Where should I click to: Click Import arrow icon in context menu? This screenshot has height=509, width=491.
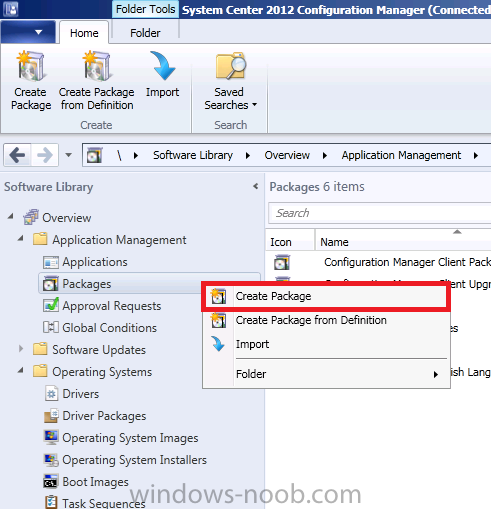tap(218, 344)
